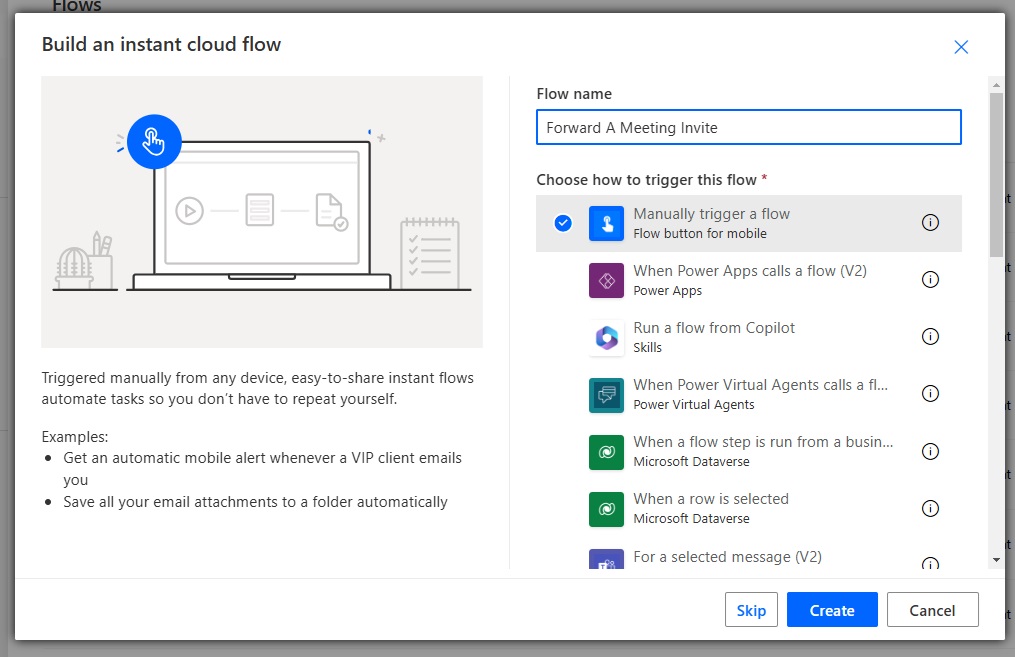Uncheck the Manually trigger a flow radio button
1015x657 pixels.
563,223
